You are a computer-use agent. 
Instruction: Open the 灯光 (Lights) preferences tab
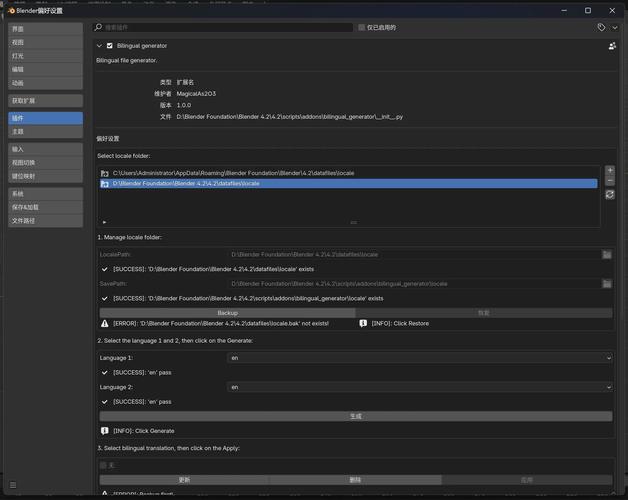45,56
